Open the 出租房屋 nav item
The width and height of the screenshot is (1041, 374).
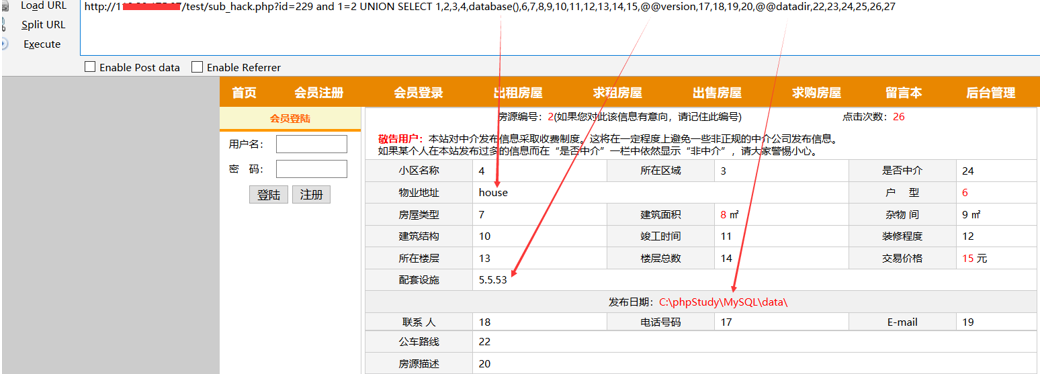[518, 93]
